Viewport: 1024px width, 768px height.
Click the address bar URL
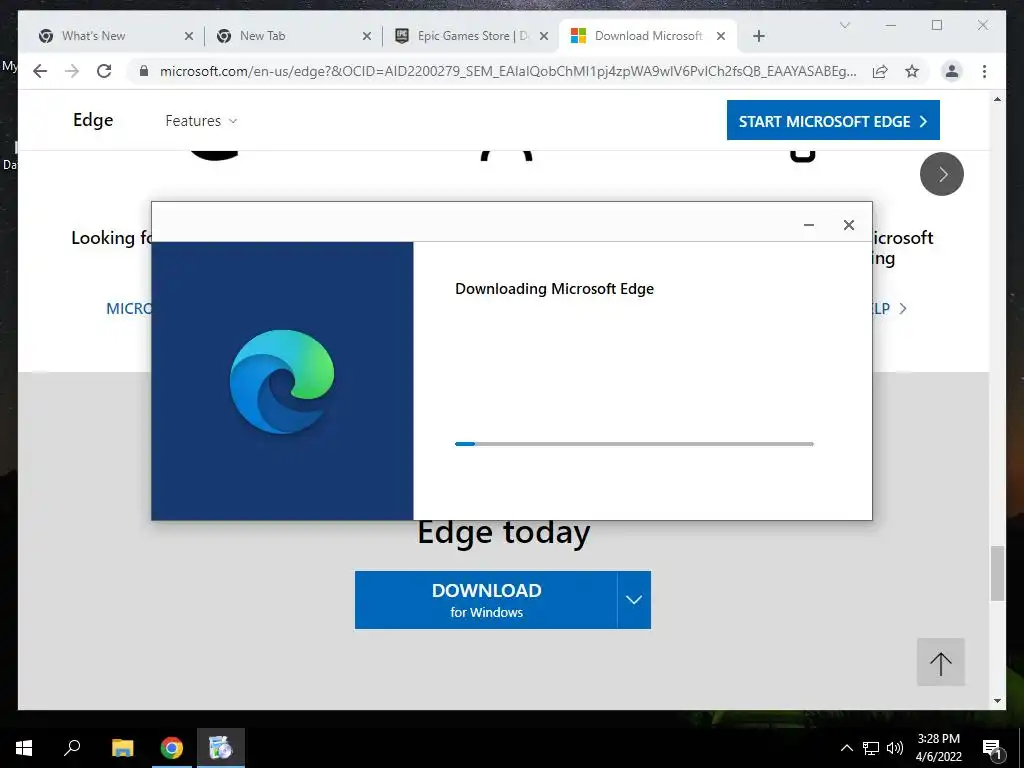[x=507, y=71]
